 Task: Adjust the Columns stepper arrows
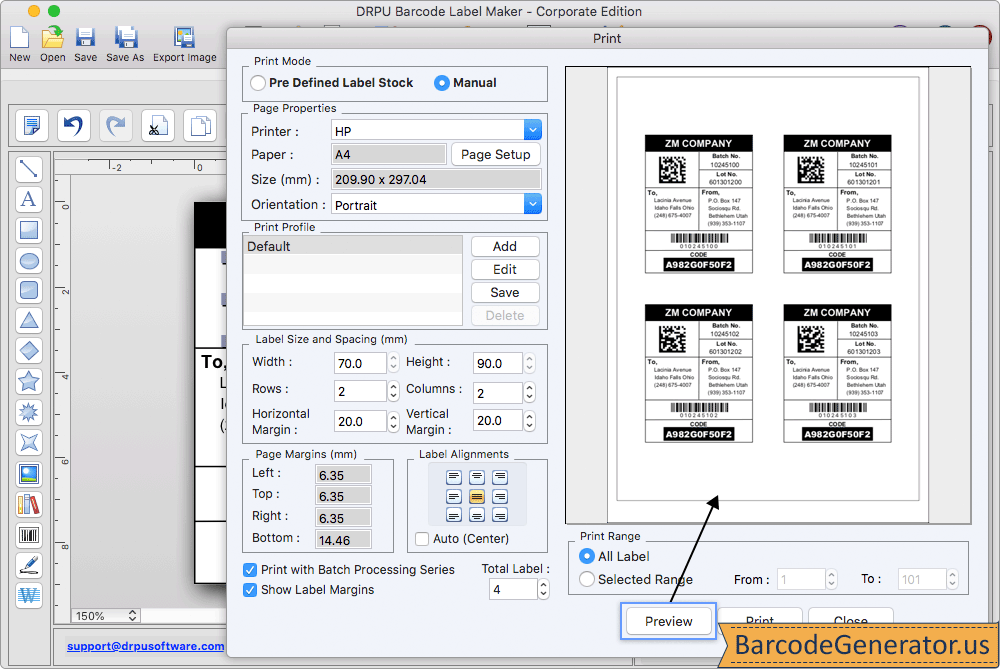click(529, 392)
